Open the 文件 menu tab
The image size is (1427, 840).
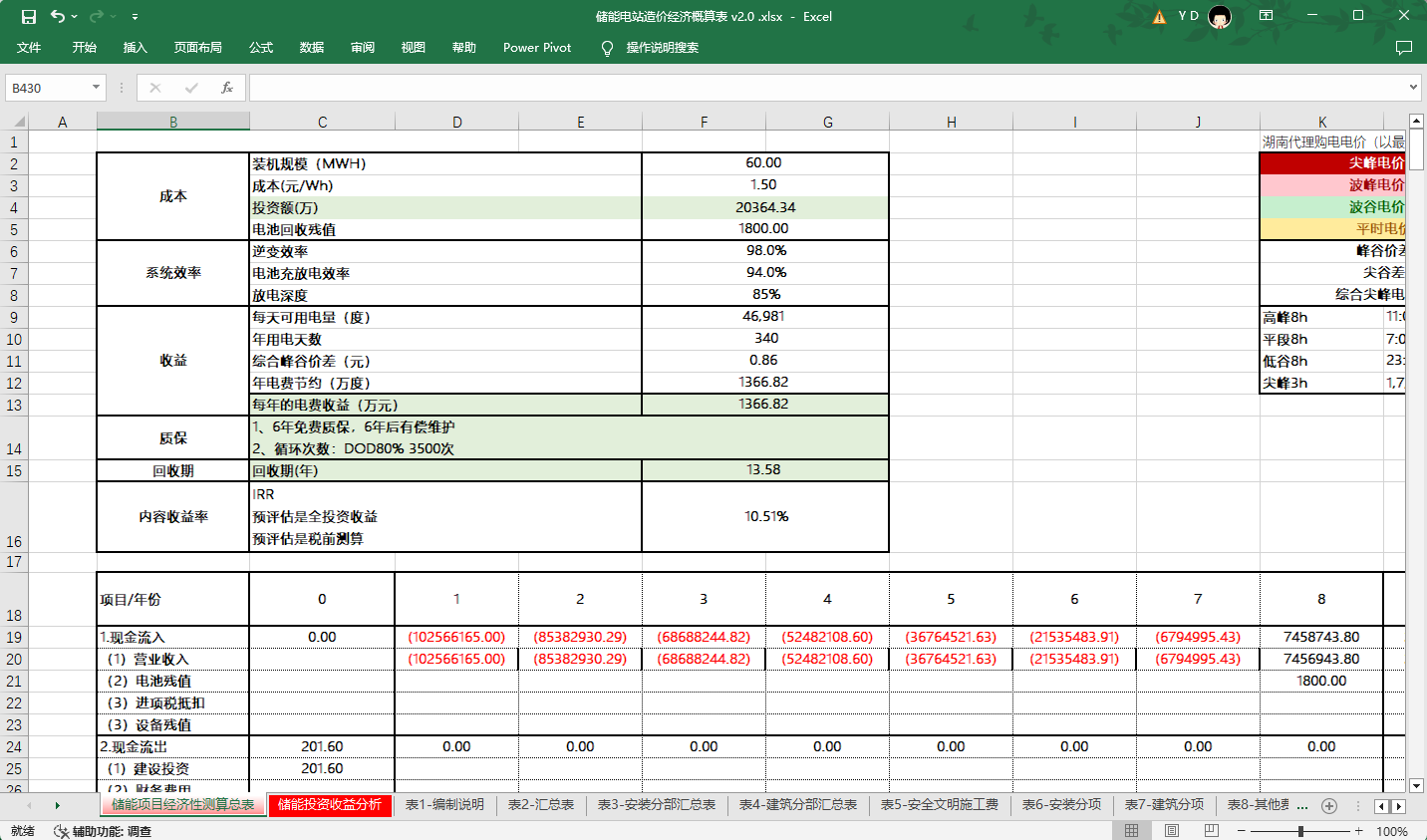point(29,48)
